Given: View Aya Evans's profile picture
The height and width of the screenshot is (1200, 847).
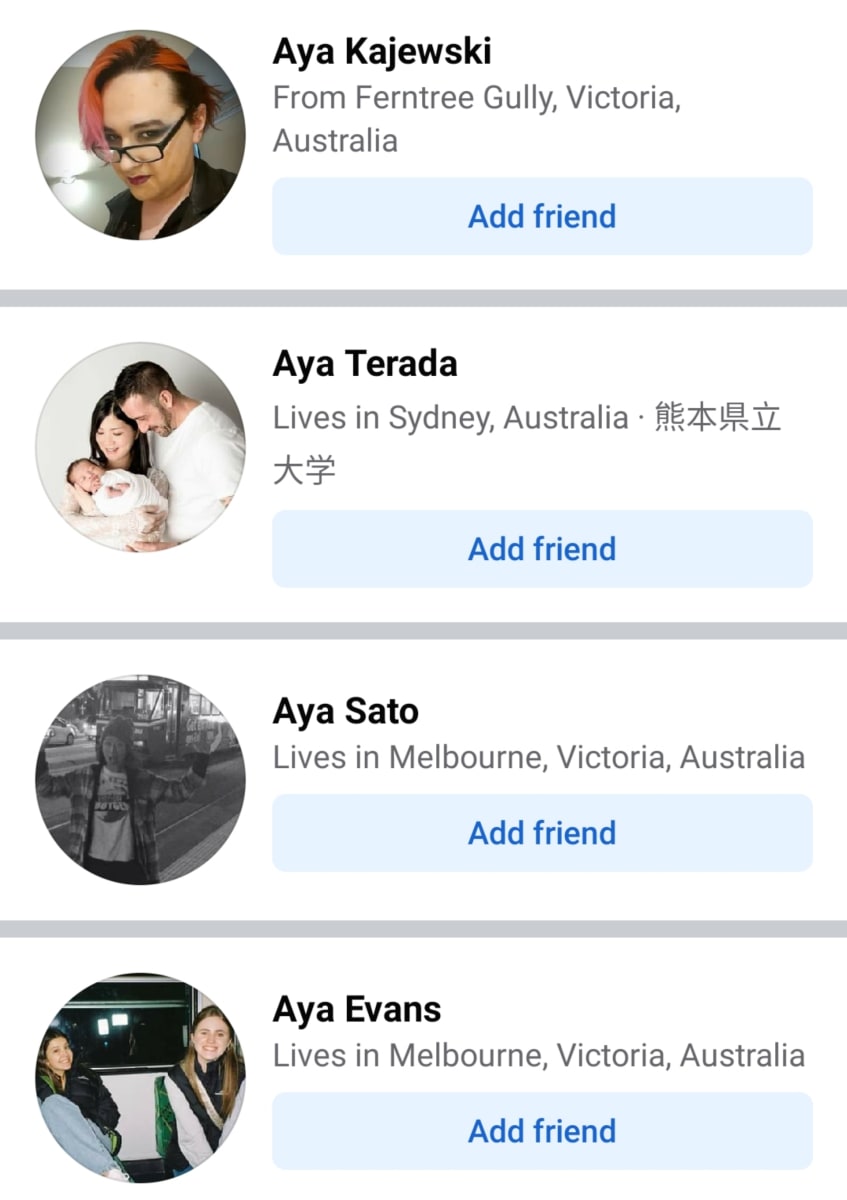Looking at the screenshot, I should point(140,1077).
